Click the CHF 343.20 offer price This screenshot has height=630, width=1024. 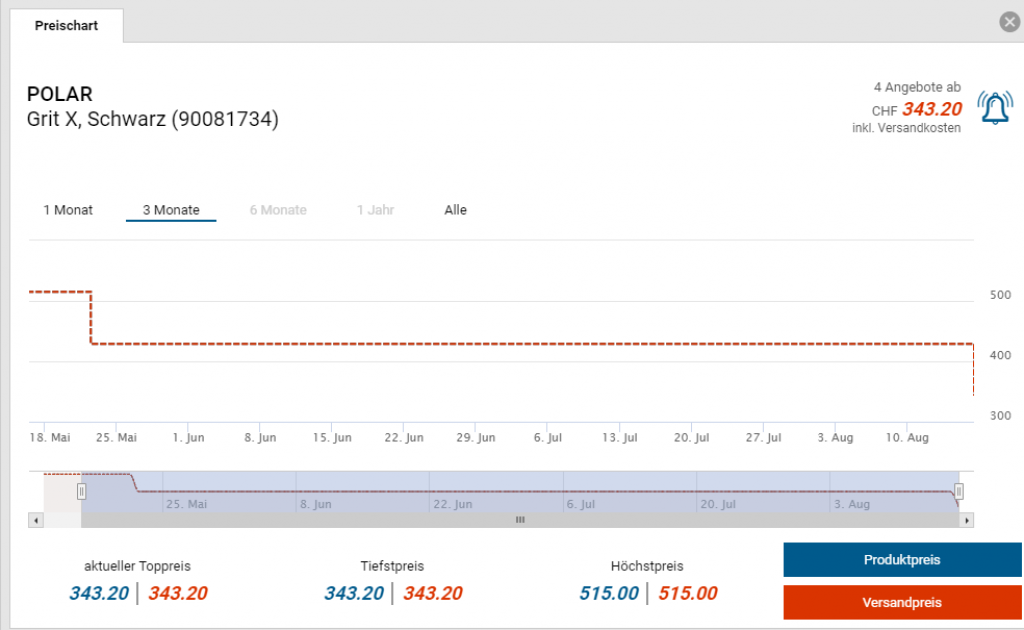[x=931, y=110]
